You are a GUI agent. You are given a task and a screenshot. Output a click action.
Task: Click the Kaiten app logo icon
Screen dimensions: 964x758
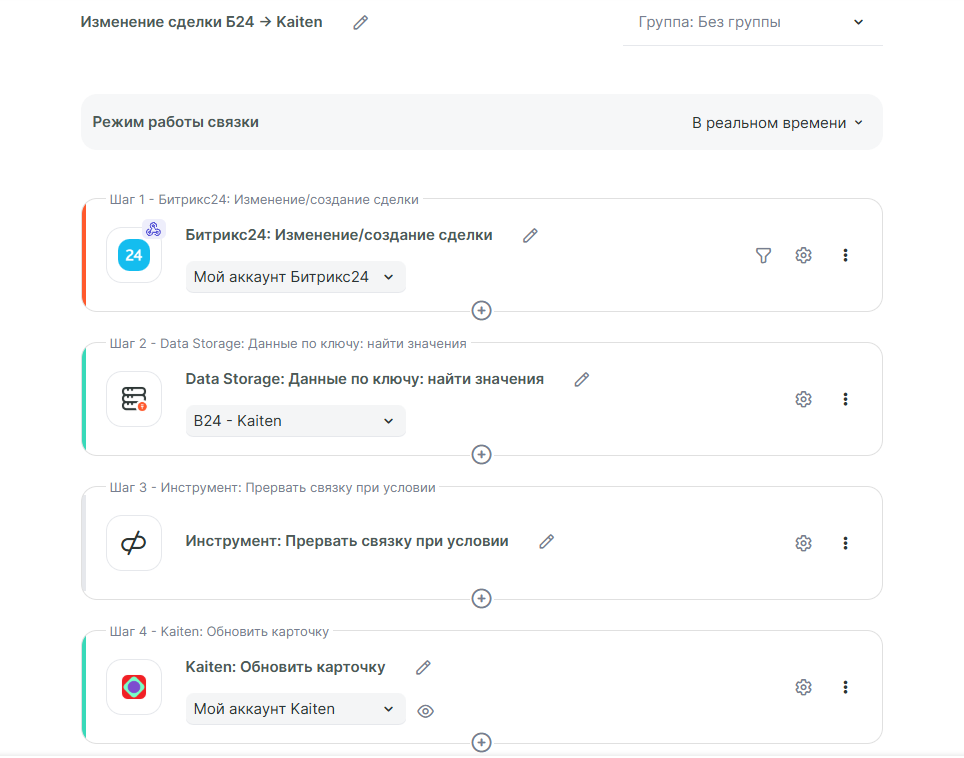coord(133,687)
